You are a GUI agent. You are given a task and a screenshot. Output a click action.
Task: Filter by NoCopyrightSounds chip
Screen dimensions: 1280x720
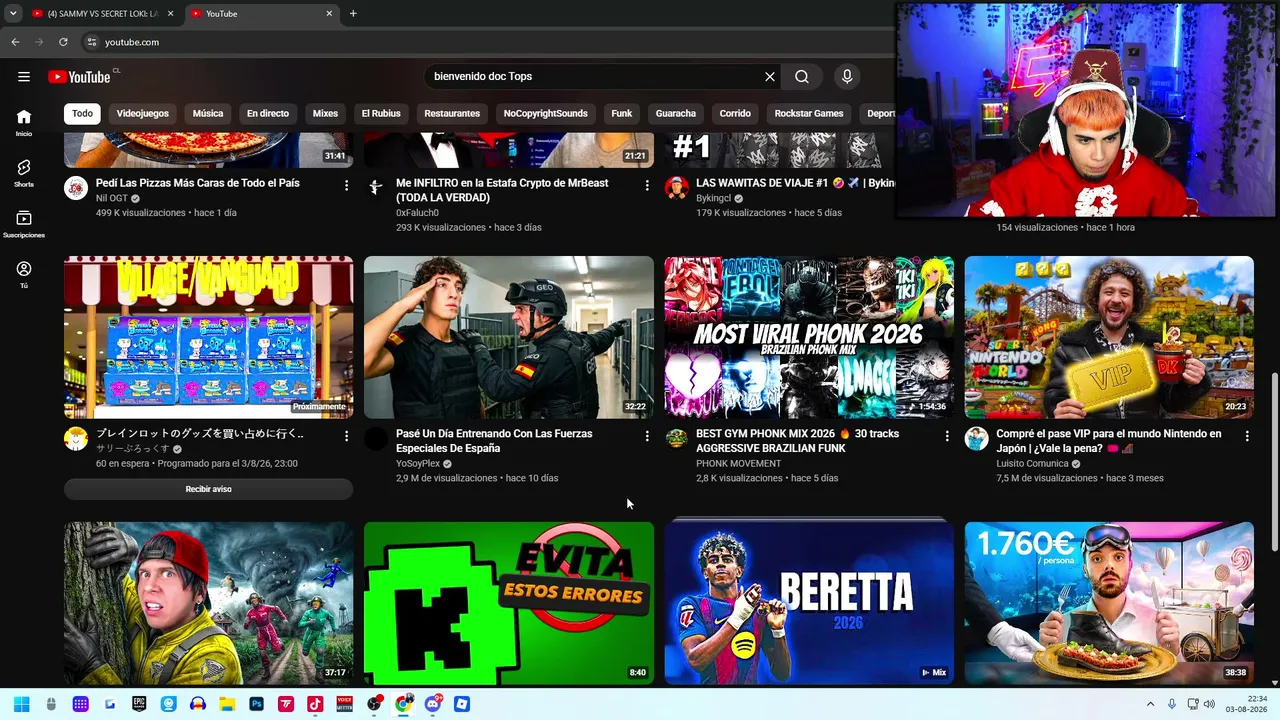click(x=546, y=114)
